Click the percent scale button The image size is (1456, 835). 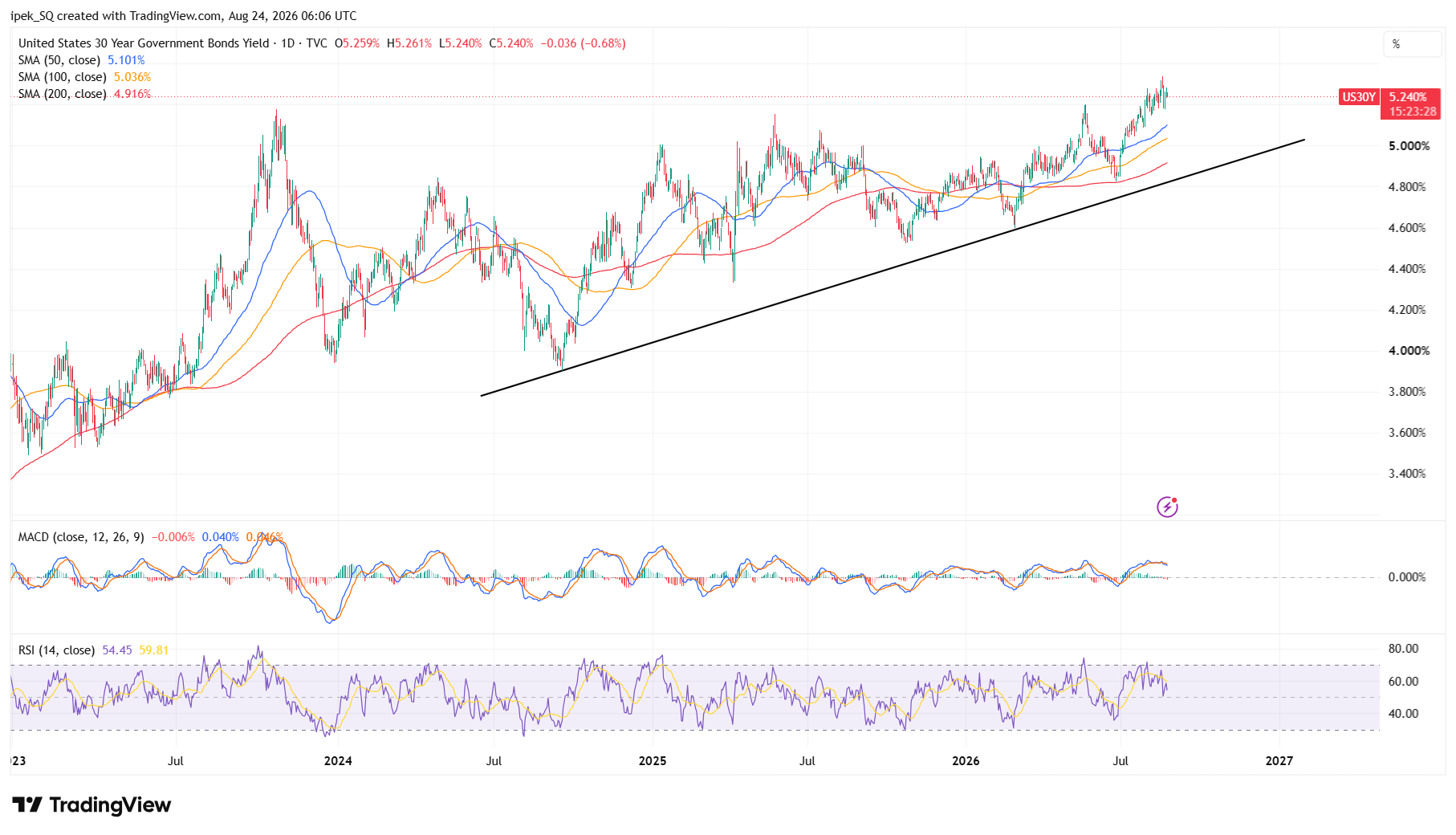(1412, 44)
